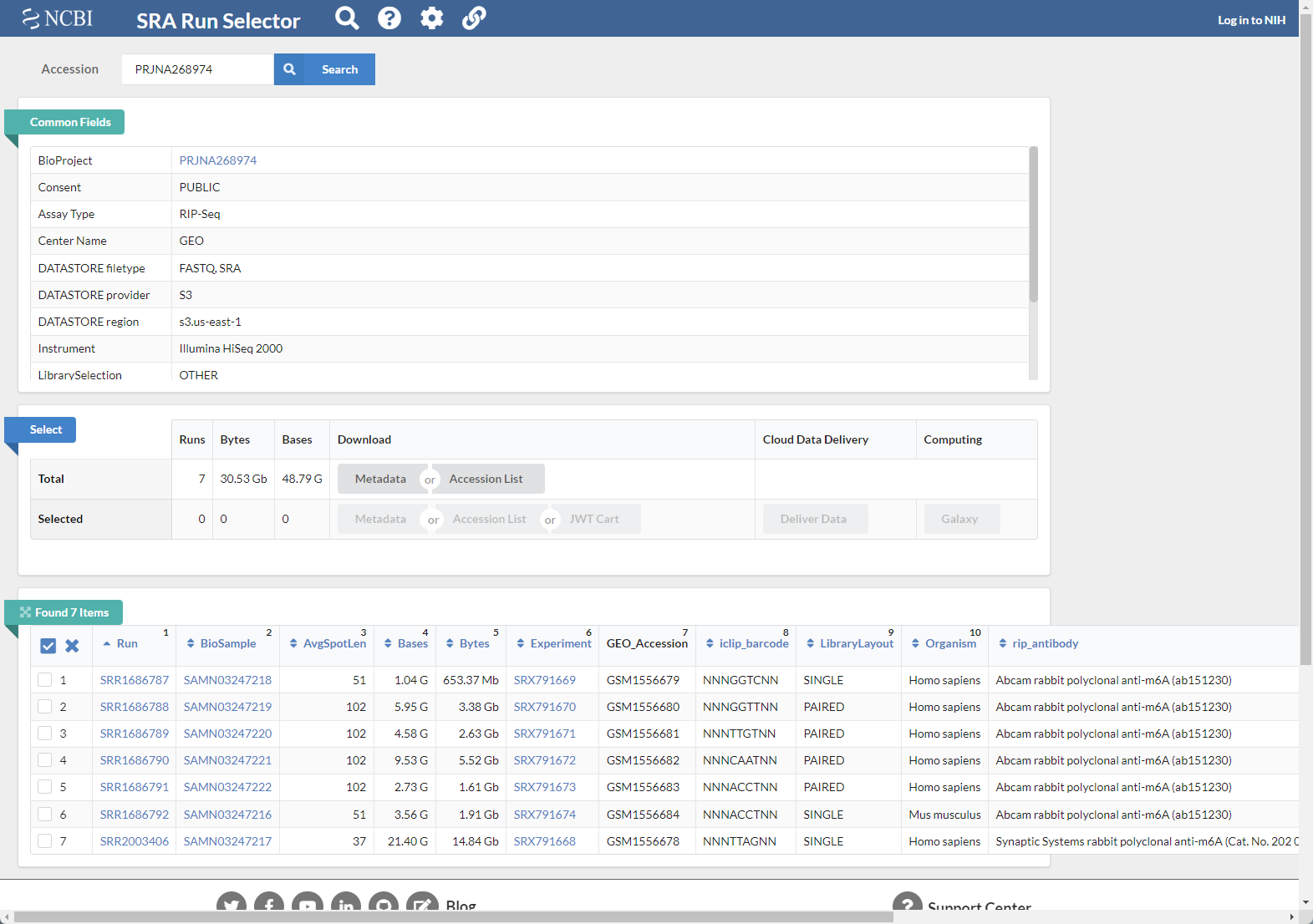
Task: Focus the Accession input field
Action: (x=197, y=69)
